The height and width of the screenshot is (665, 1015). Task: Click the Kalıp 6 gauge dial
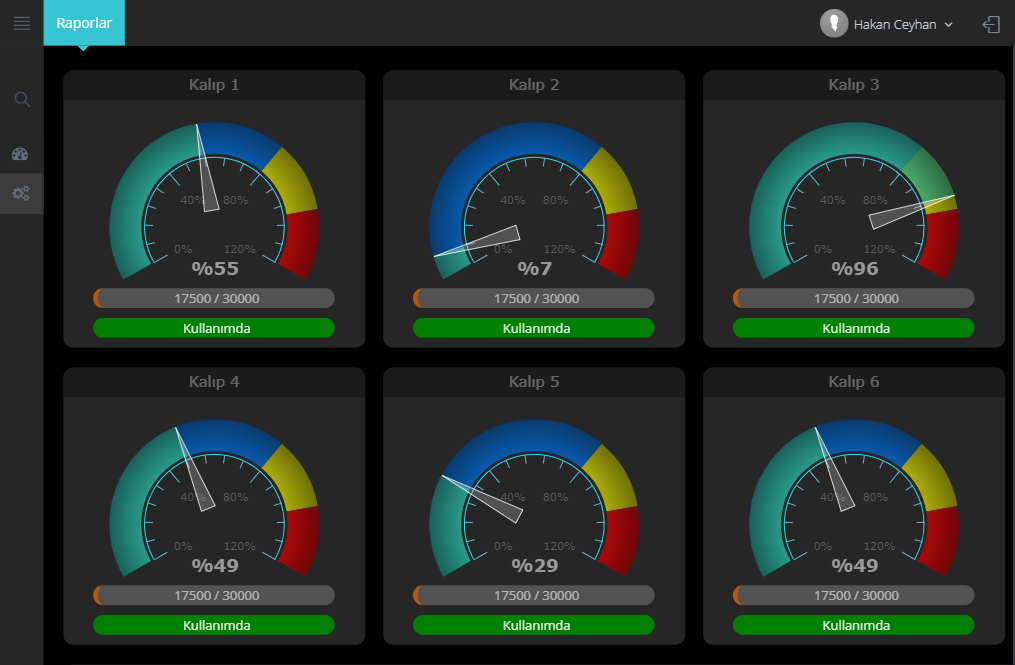pos(854,497)
